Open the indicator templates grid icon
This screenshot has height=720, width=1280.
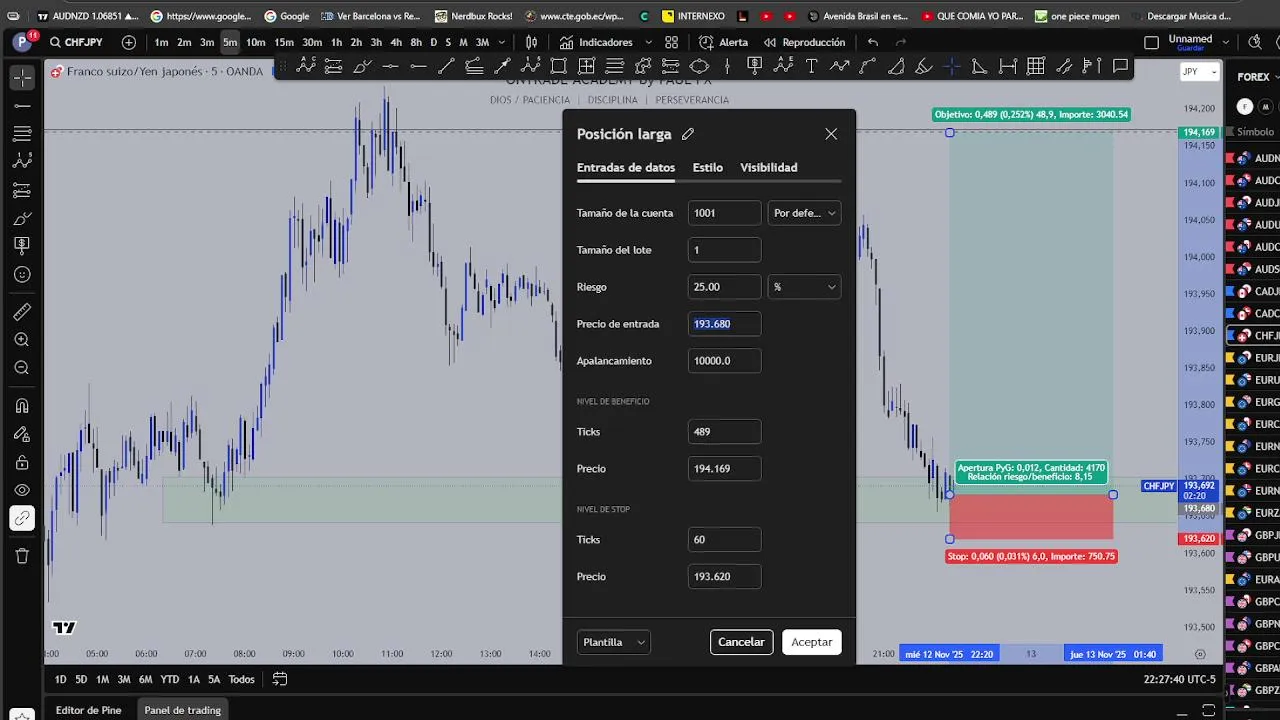point(671,42)
